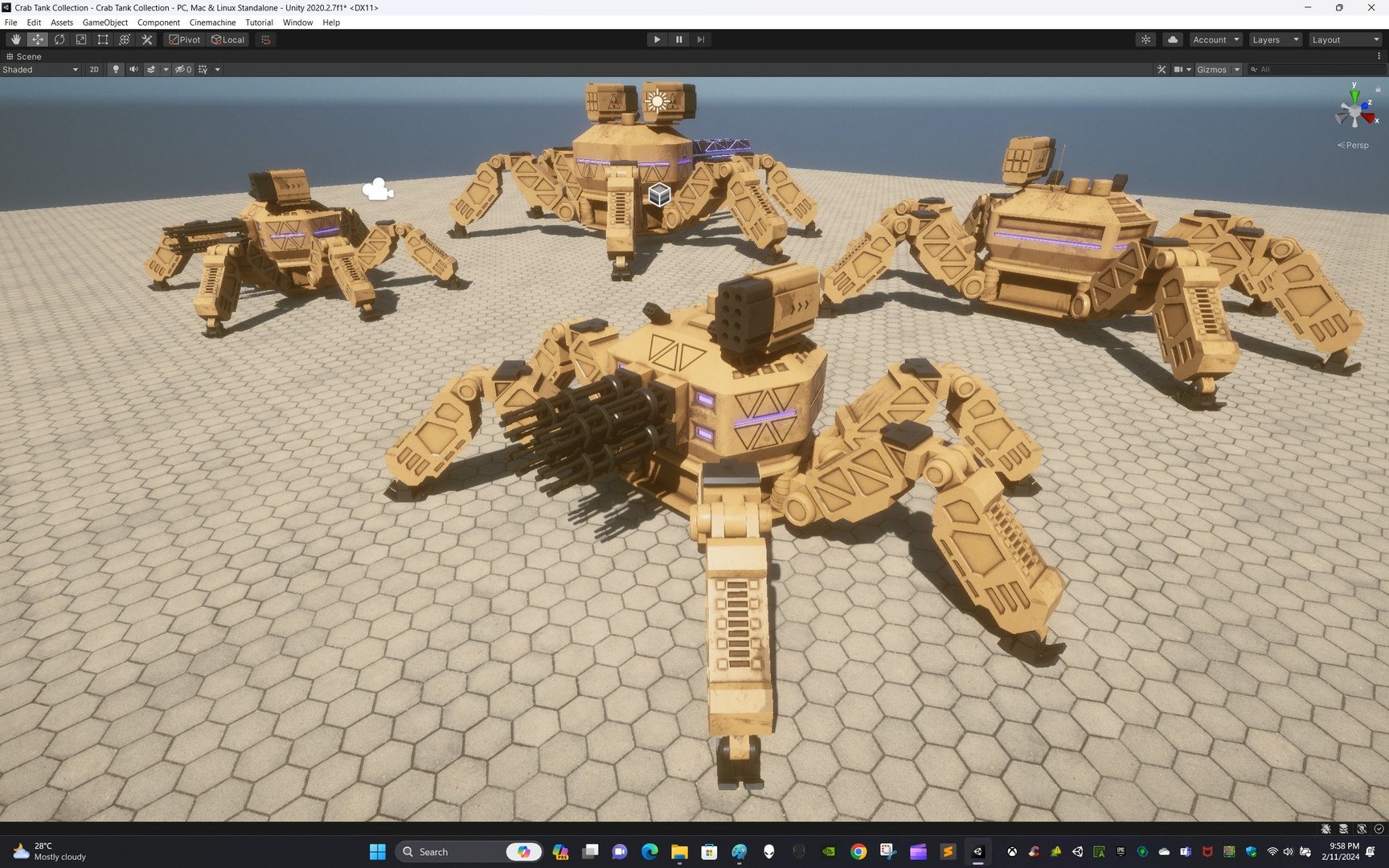Toggle Gizmos in the Scene view

(x=1211, y=70)
